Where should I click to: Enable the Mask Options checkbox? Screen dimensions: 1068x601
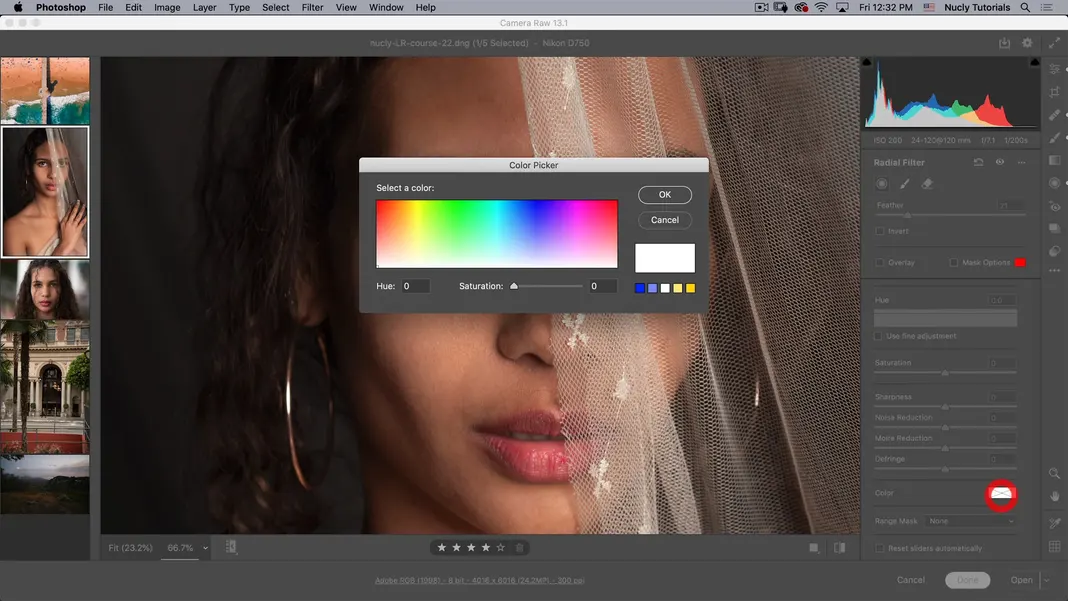pyautogui.click(x=954, y=262)
